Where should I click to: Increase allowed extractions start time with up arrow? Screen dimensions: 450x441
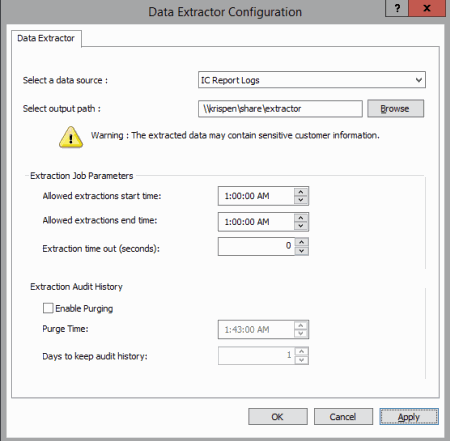(301, 192)
